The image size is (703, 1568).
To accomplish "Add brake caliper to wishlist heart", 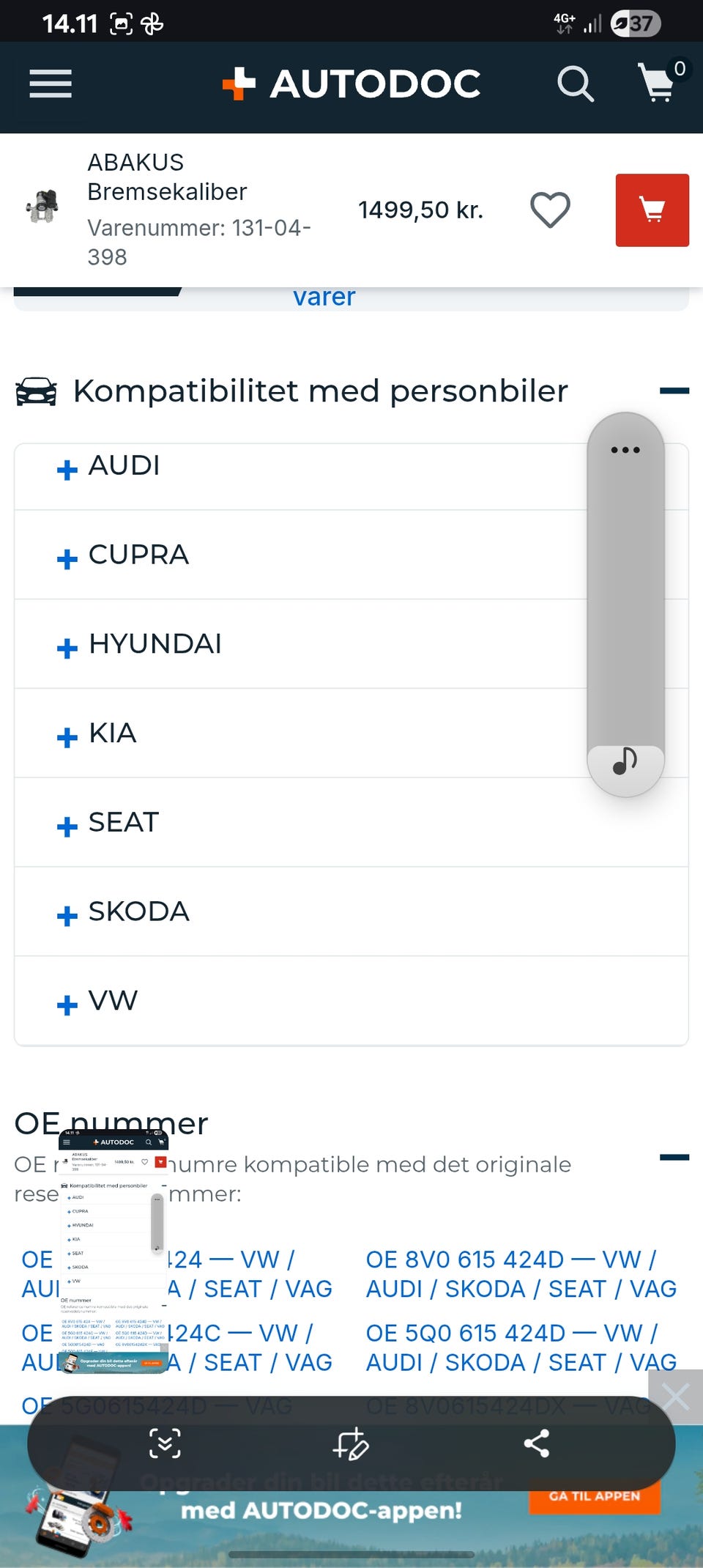I will (550, 210).
